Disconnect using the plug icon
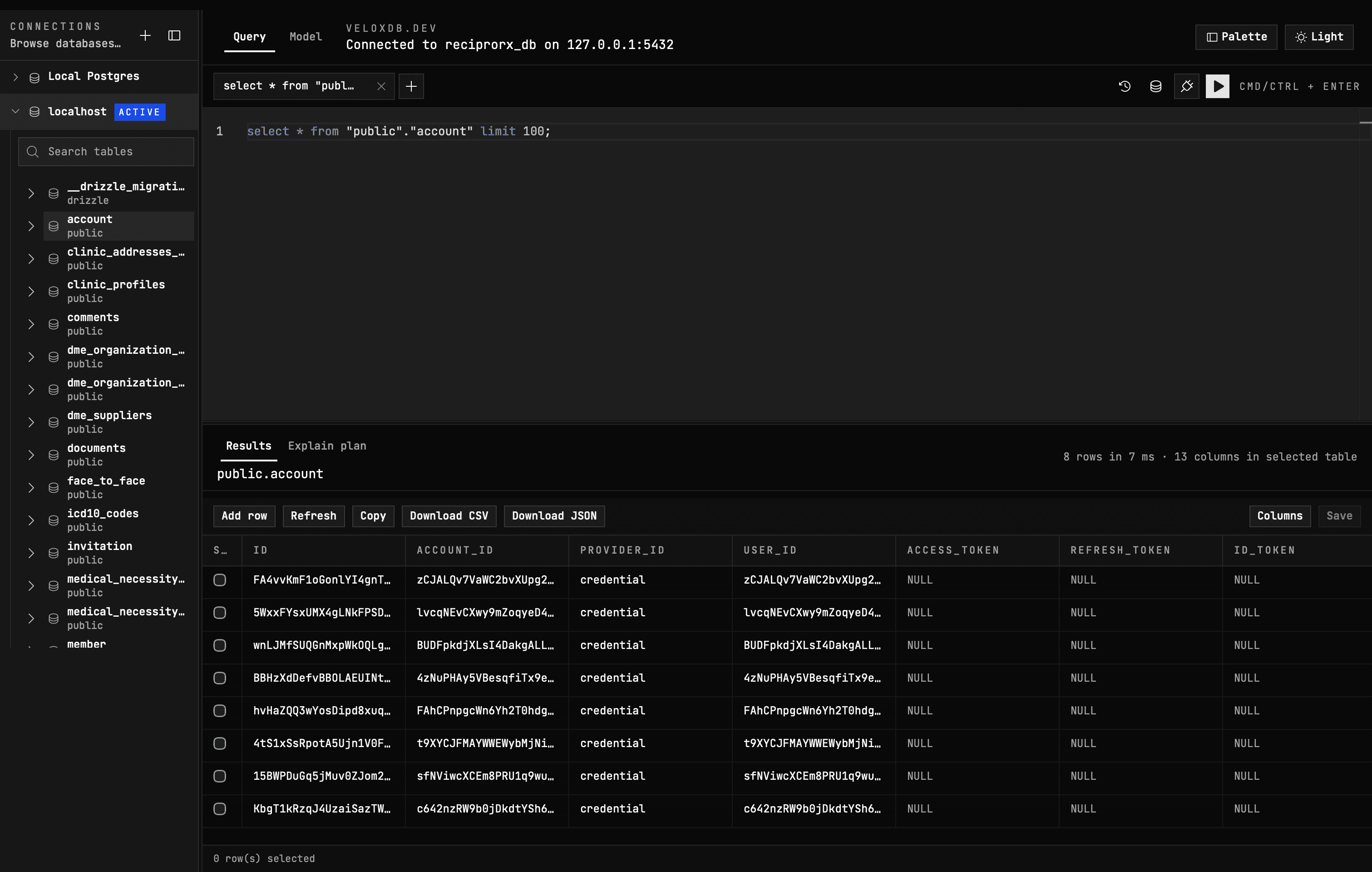Screen dimensions: 1372x872 1187,86
